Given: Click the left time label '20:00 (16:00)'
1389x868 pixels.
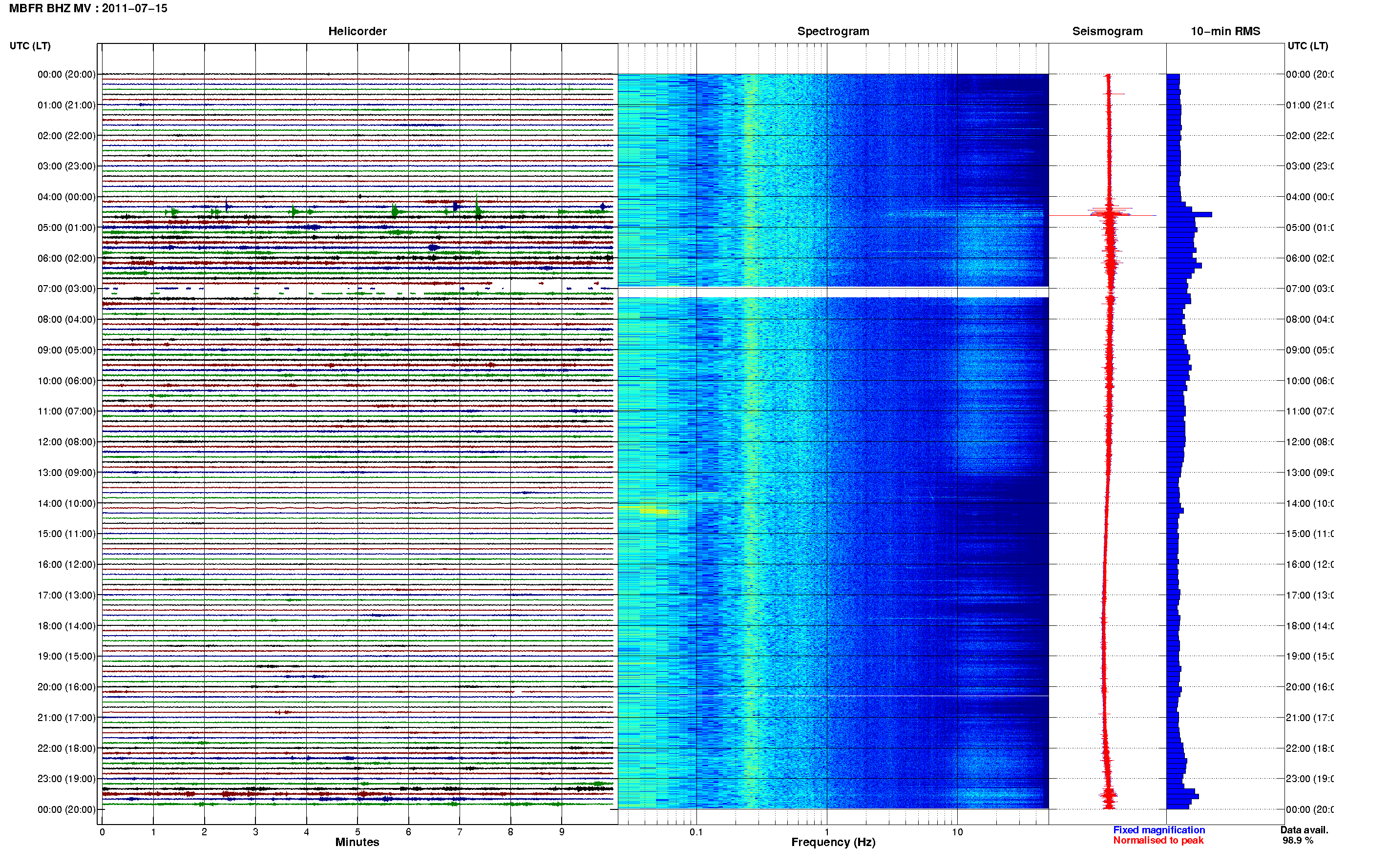Looking at the screenshot, I should 66,687.
